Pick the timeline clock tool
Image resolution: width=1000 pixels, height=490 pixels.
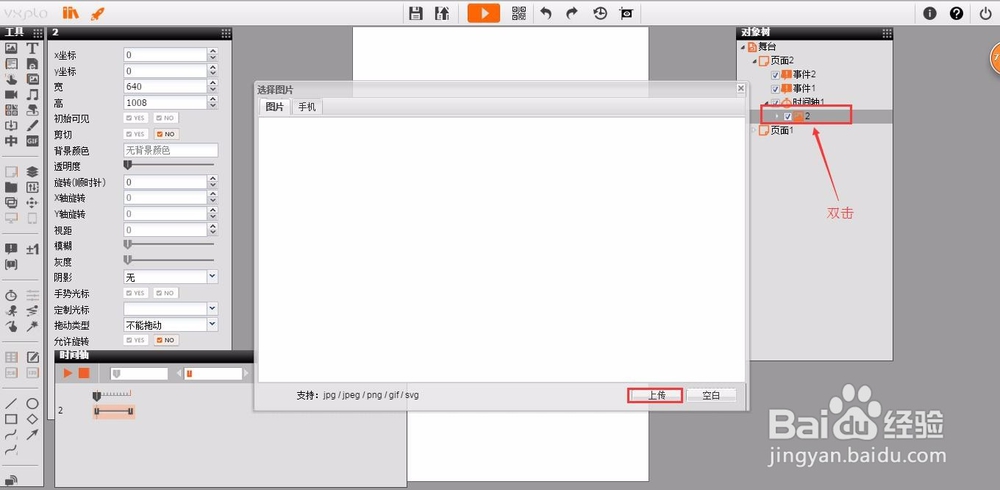[x=11, y=295]
